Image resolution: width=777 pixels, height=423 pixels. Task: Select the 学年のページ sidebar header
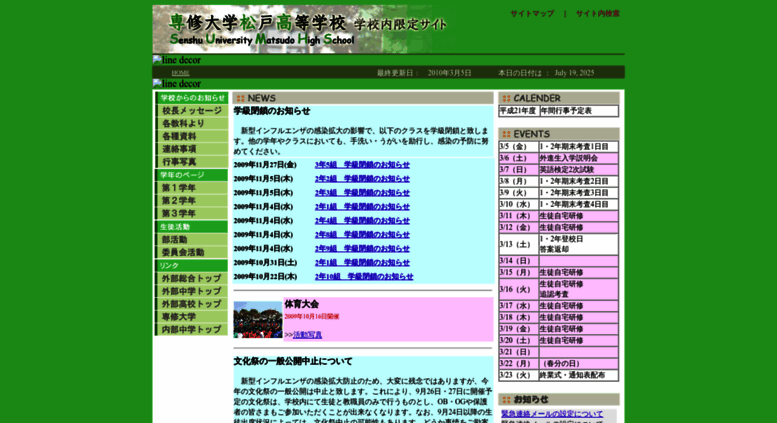[x=192, y=175]
